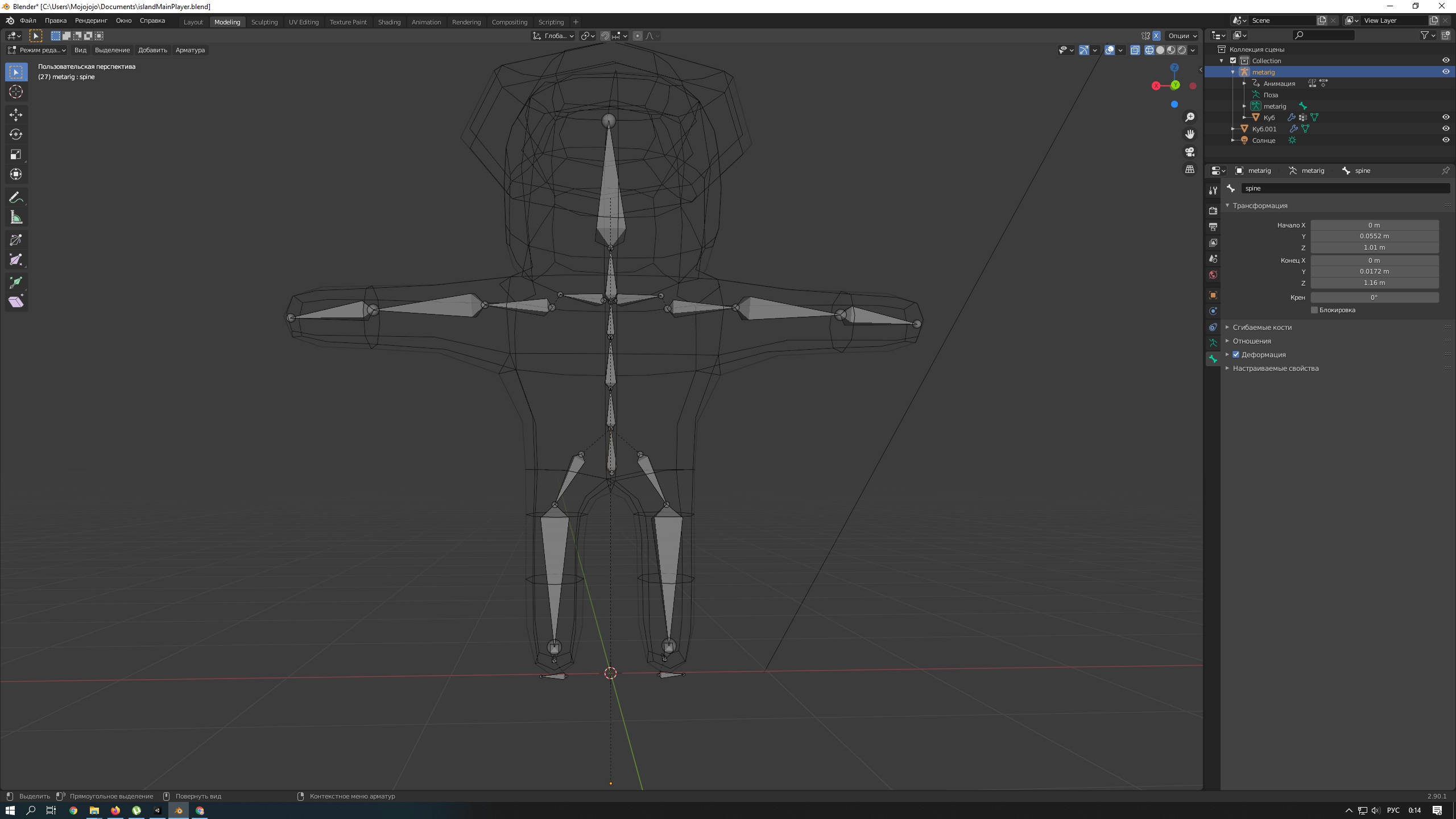Select the Annotate pencil tool

coord(16,198)
